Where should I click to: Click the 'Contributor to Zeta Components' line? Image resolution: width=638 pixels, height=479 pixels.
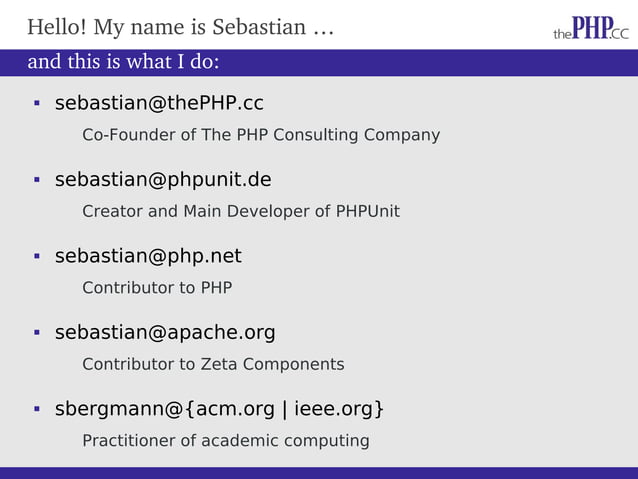(x=213, y=364)
